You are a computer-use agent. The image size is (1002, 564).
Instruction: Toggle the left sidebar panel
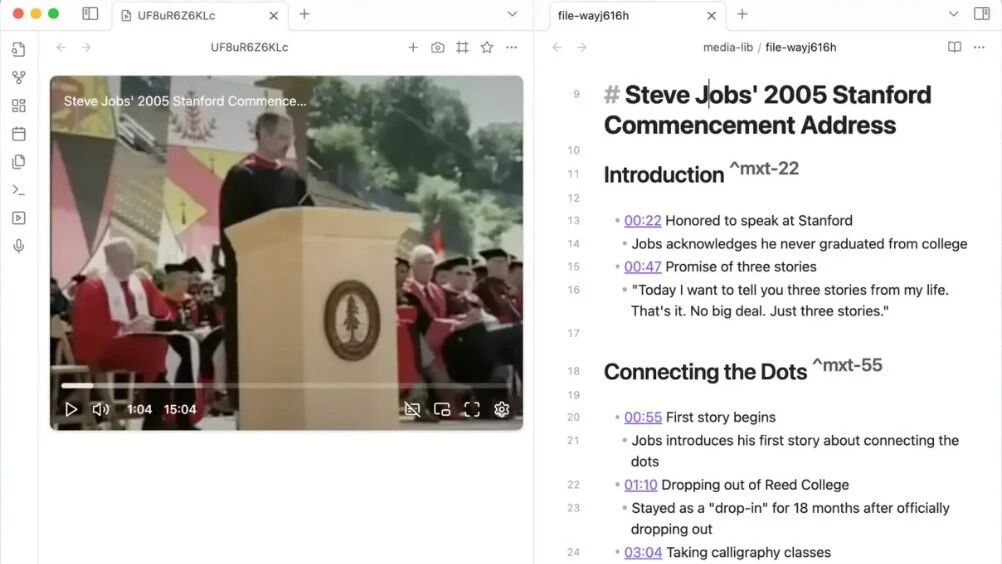pos(90,13)
